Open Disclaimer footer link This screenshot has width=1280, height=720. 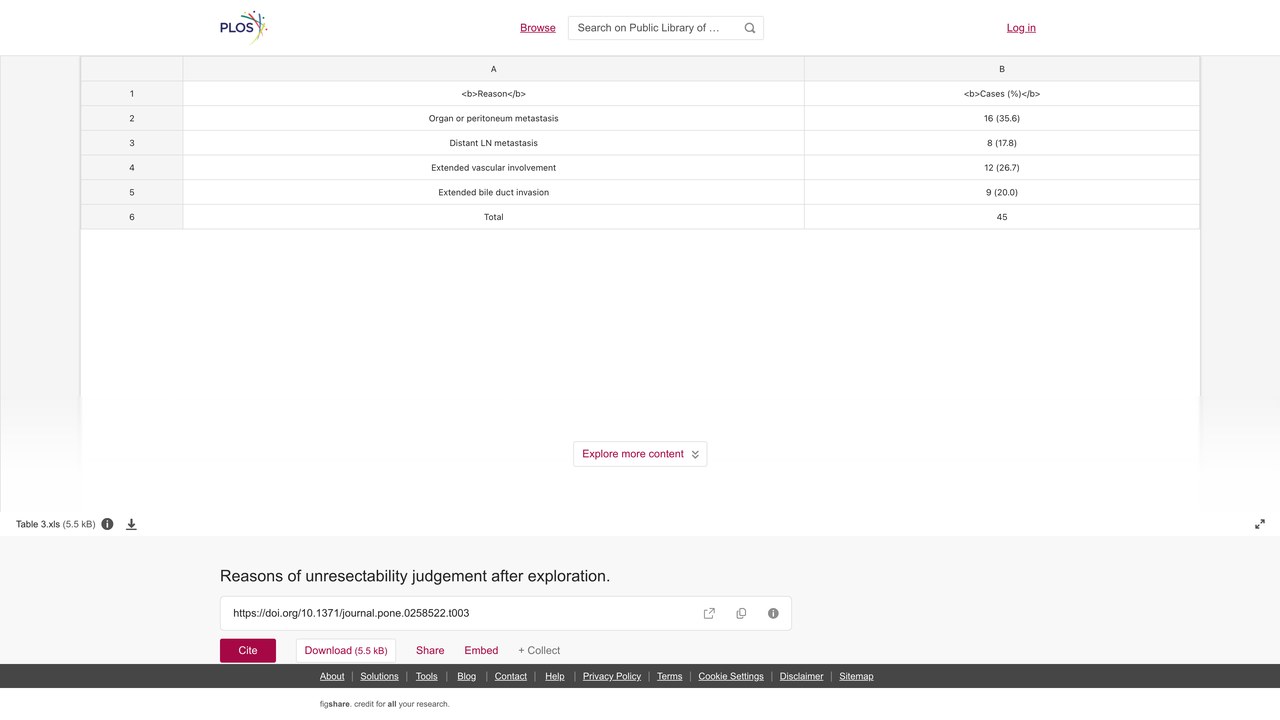point(802,676)
